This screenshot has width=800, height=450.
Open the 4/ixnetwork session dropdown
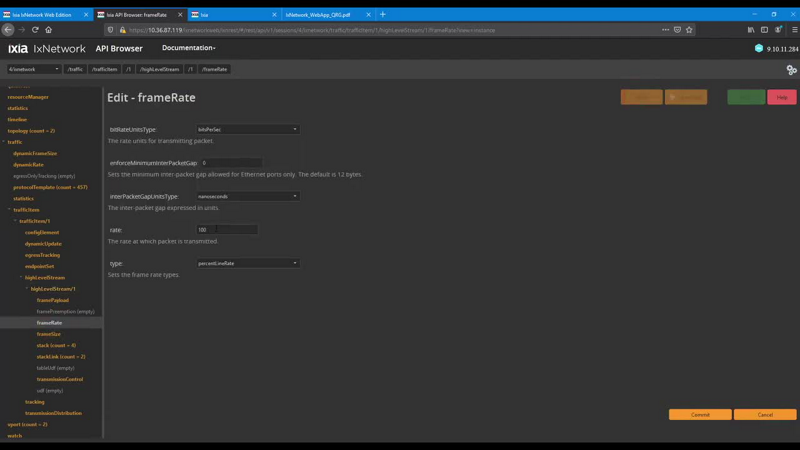click(34, 69)
